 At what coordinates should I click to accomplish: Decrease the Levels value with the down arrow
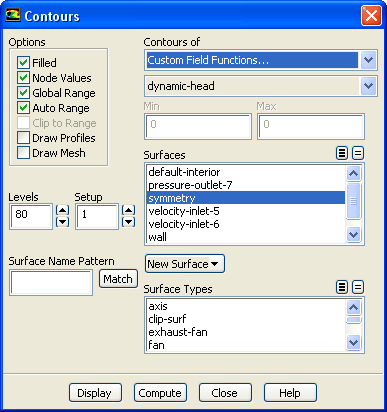(x=62, y=222)
